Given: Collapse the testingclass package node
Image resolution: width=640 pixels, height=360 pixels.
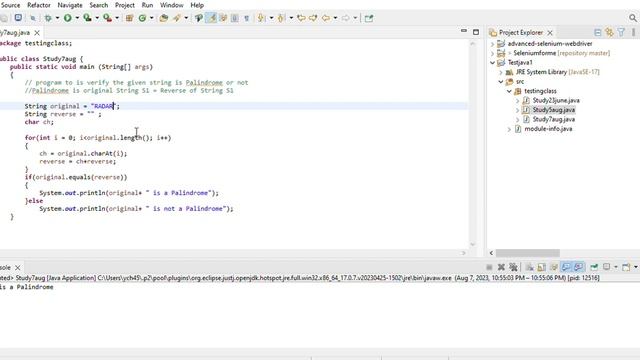Looking at the screenshot, I should (x=509, y=91).
